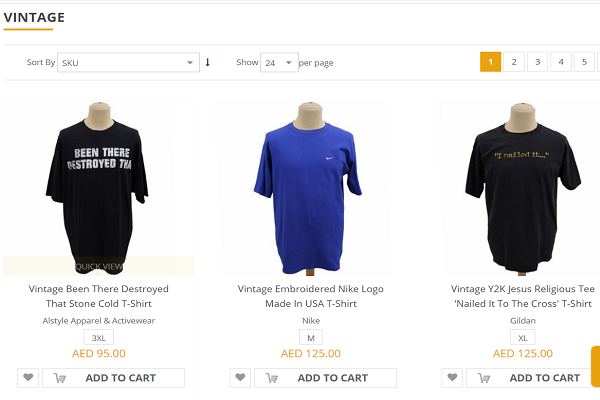Go to page 3 of results
This screenshot has height=400, width=600.
coord(537,62)
